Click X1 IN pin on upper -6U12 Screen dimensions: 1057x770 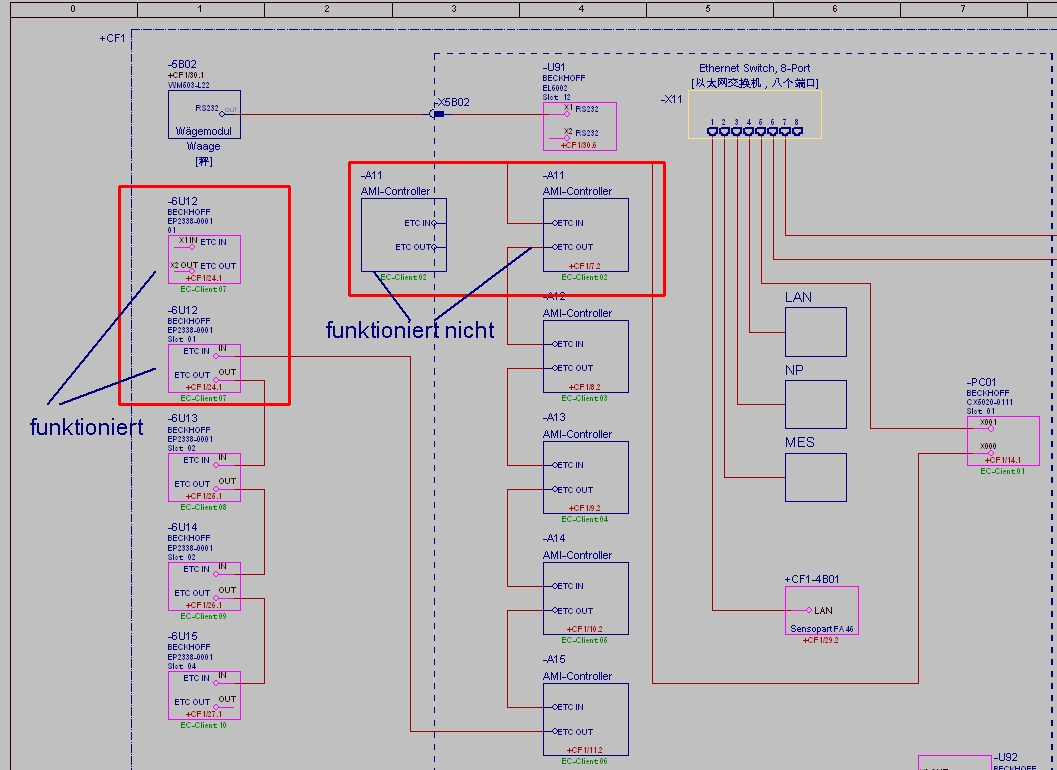pos(191,247)
